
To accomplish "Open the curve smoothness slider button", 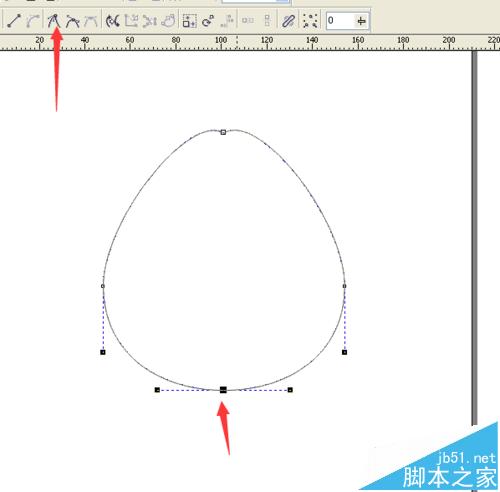I will (x=361, y=21).
